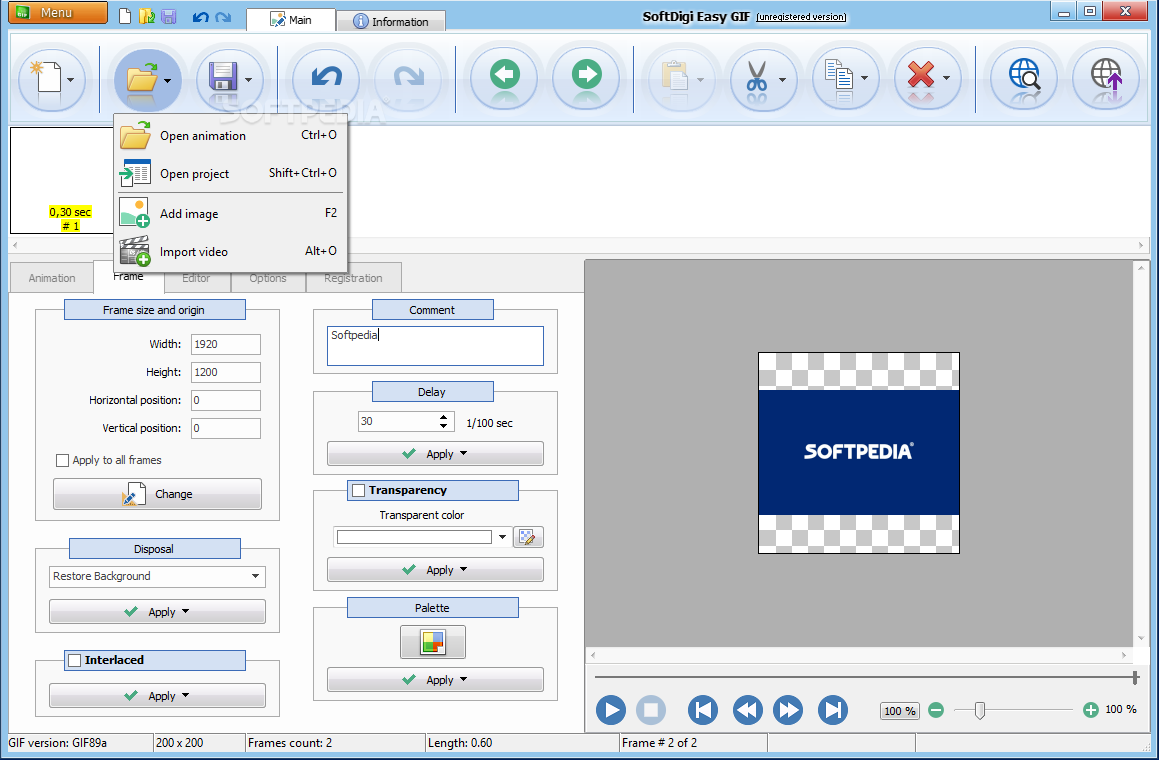1159x760 pixels.
Task: Click the green plus zoom in icon
Action: [x=1090, y=710]
